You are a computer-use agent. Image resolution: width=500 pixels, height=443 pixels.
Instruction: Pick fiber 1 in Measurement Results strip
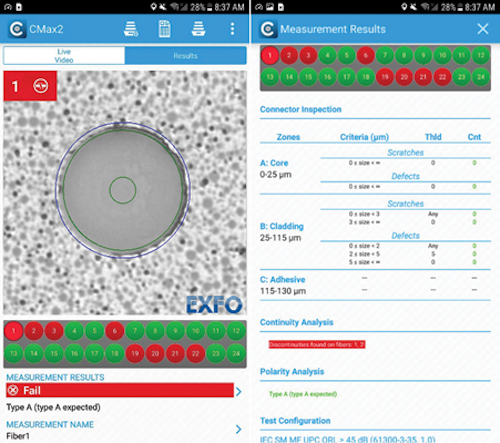point(270,55)
